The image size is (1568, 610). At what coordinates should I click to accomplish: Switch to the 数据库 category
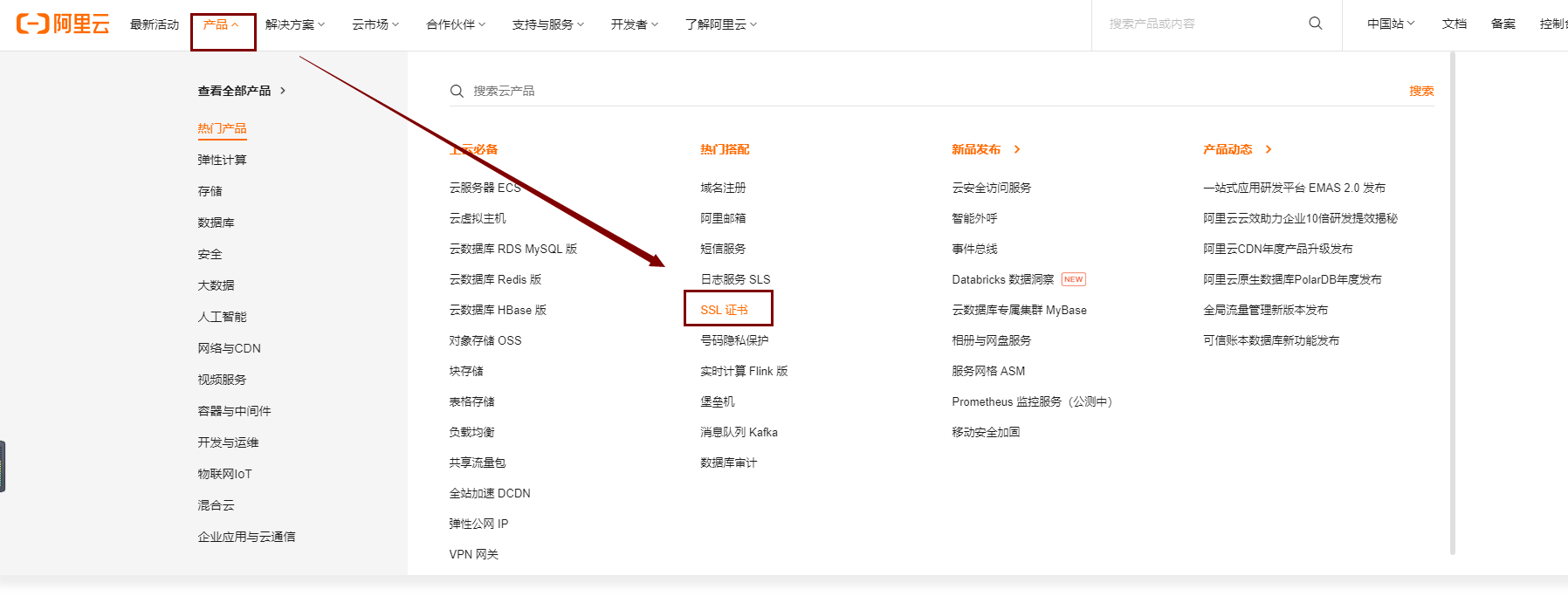point(216,223)
